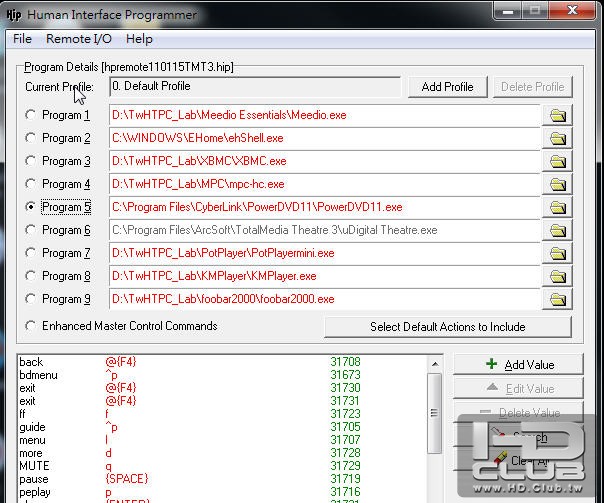Screen dimensions: 604x503
Task: Click the command list scrollbar thumb
Action: tap(435, 413)
